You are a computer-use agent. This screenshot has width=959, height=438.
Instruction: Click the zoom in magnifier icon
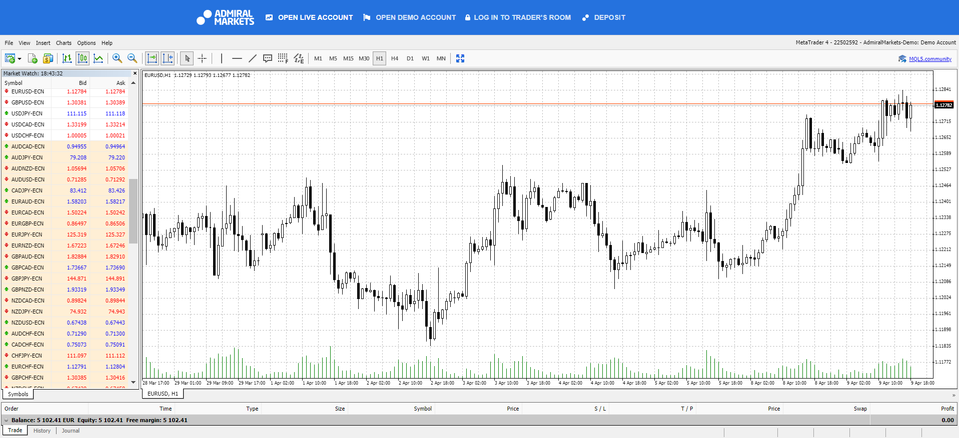click(x=117, y=59)
